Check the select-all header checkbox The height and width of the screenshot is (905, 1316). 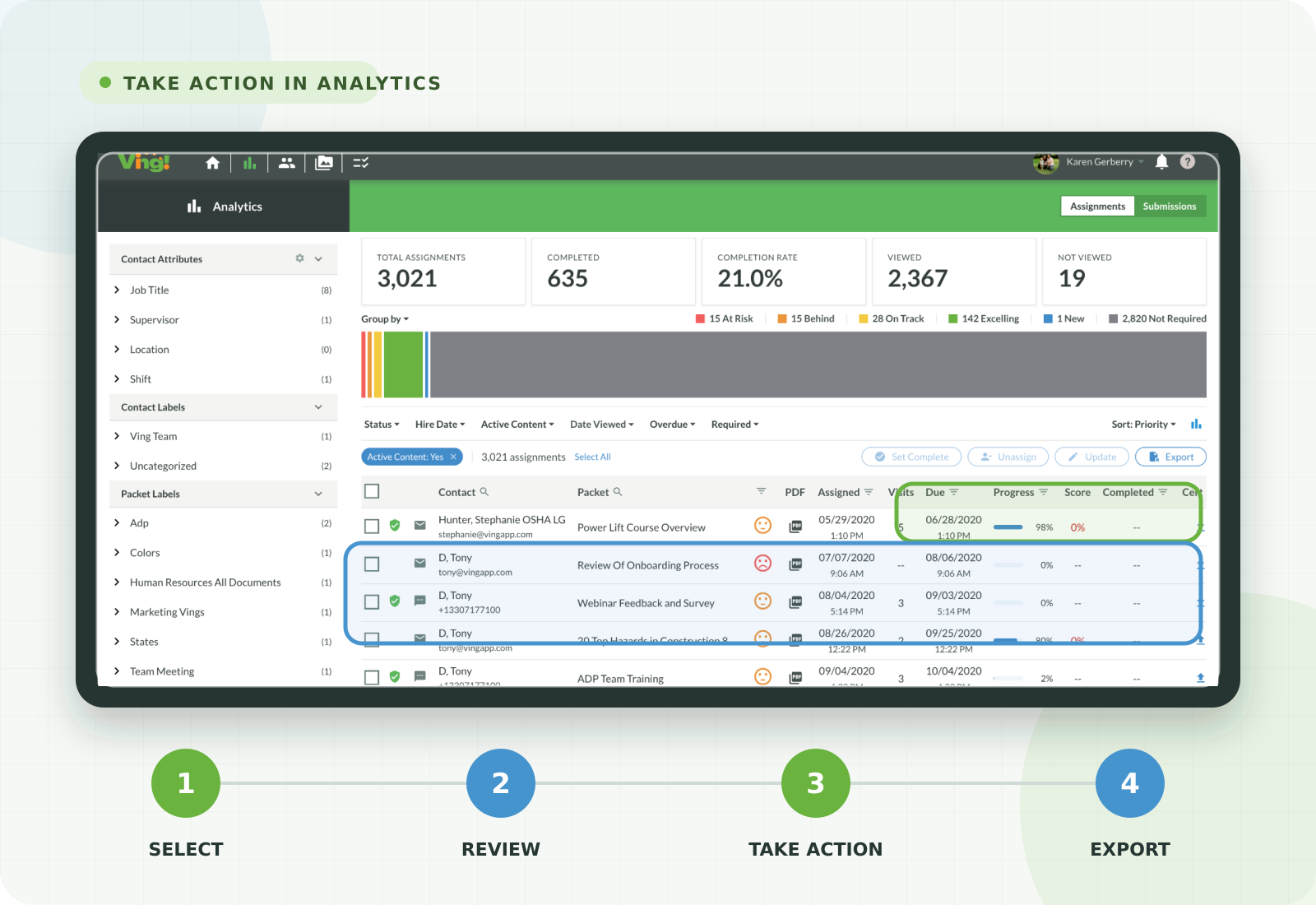(372, 491)
